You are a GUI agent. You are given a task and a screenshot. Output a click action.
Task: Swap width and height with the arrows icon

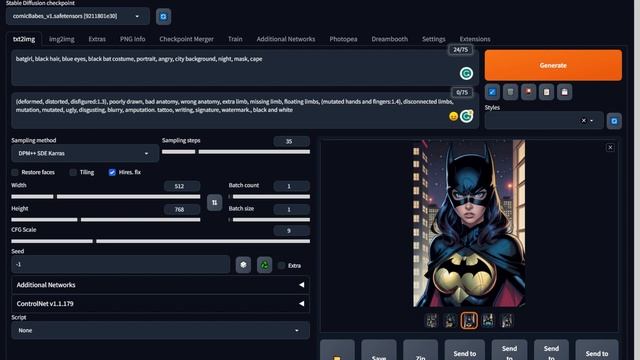(214, 202)
